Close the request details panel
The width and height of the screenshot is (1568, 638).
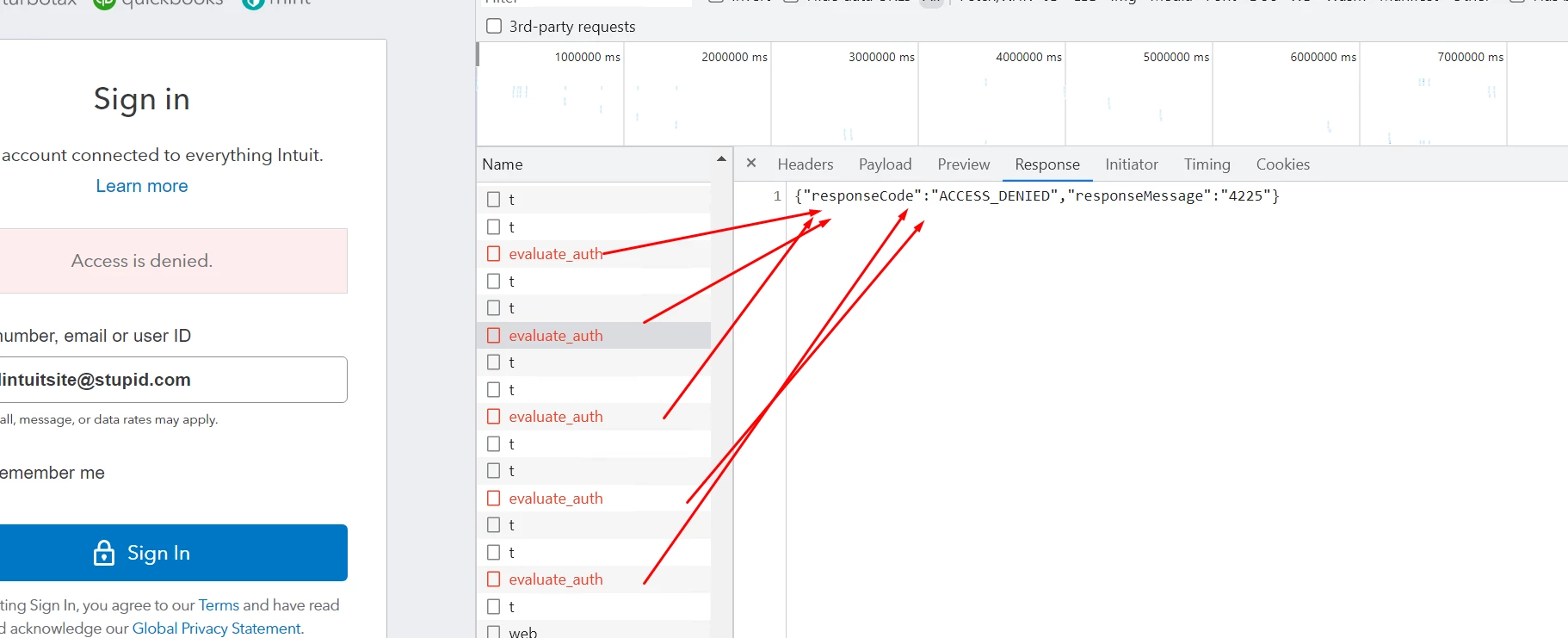click(751, 163)
